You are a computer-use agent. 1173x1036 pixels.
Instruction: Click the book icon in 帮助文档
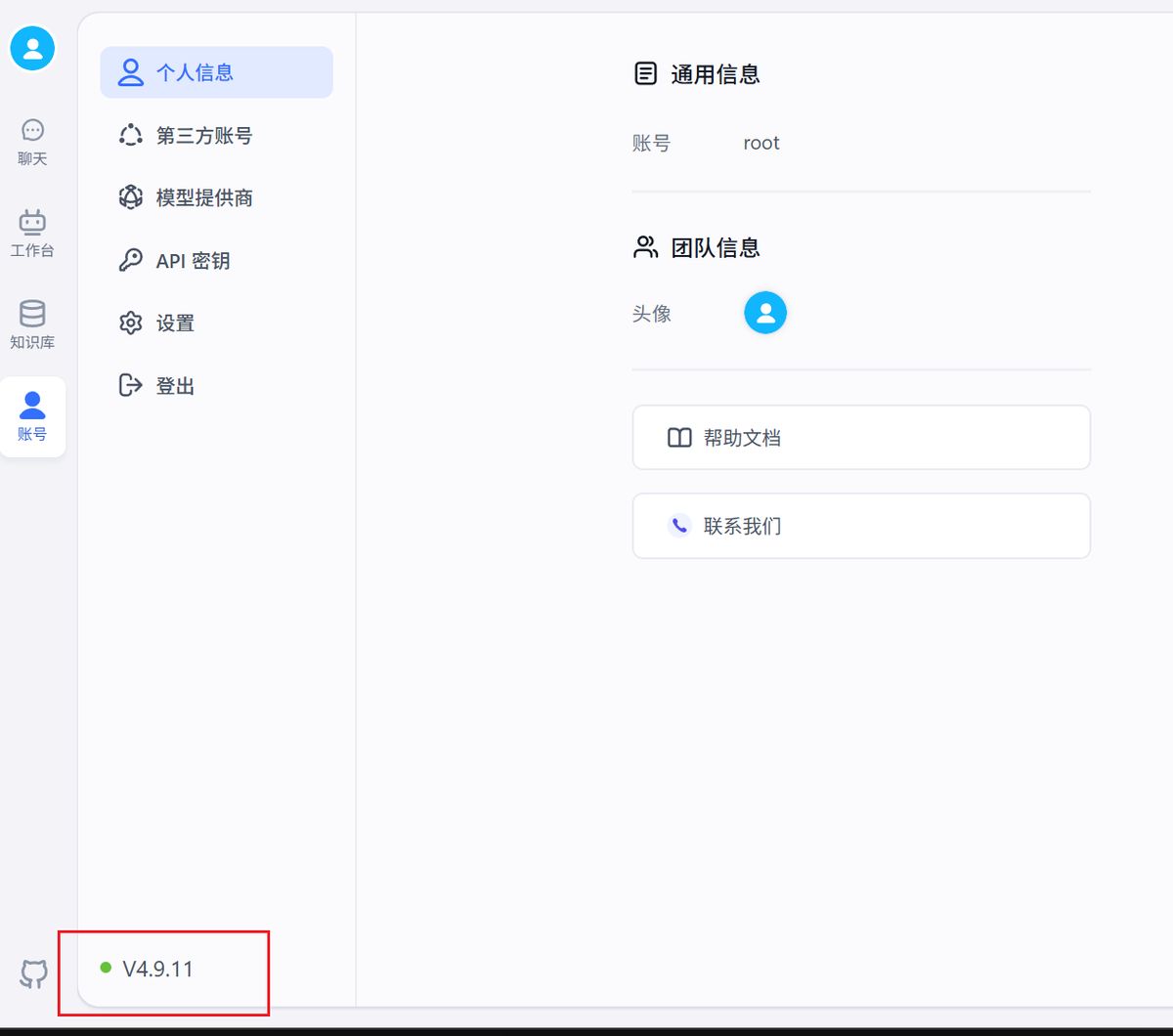679,438
